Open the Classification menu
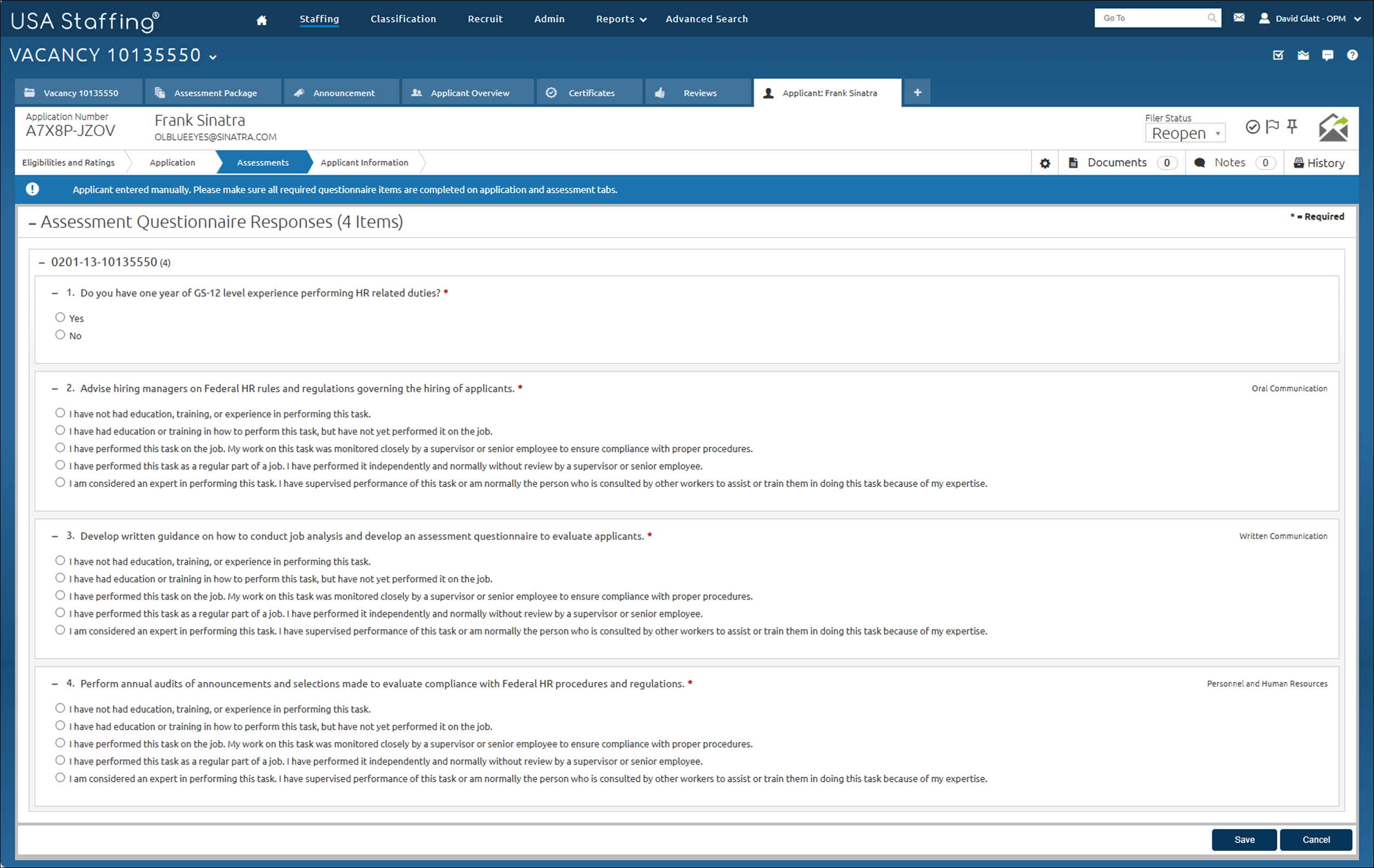The image size is (1374, 868). [403, 19]
